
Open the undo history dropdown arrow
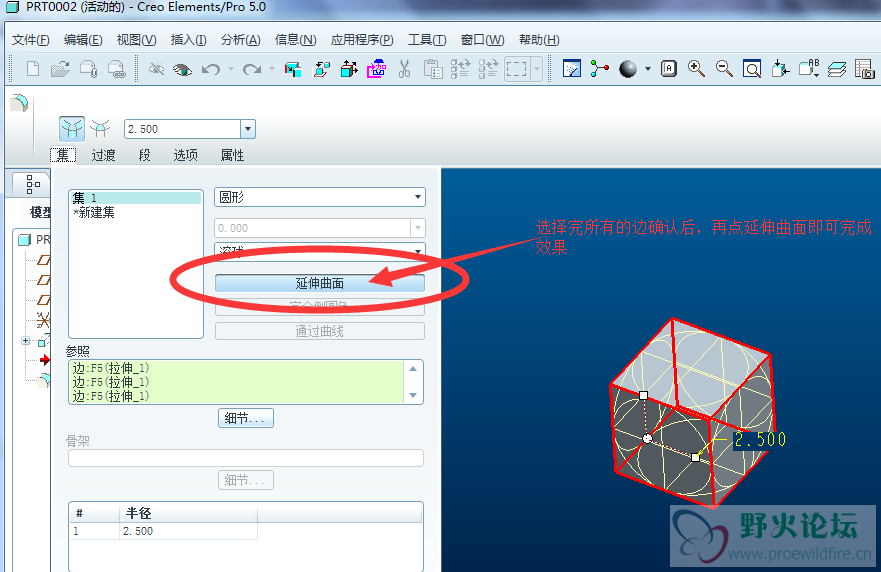click(230, 69)
